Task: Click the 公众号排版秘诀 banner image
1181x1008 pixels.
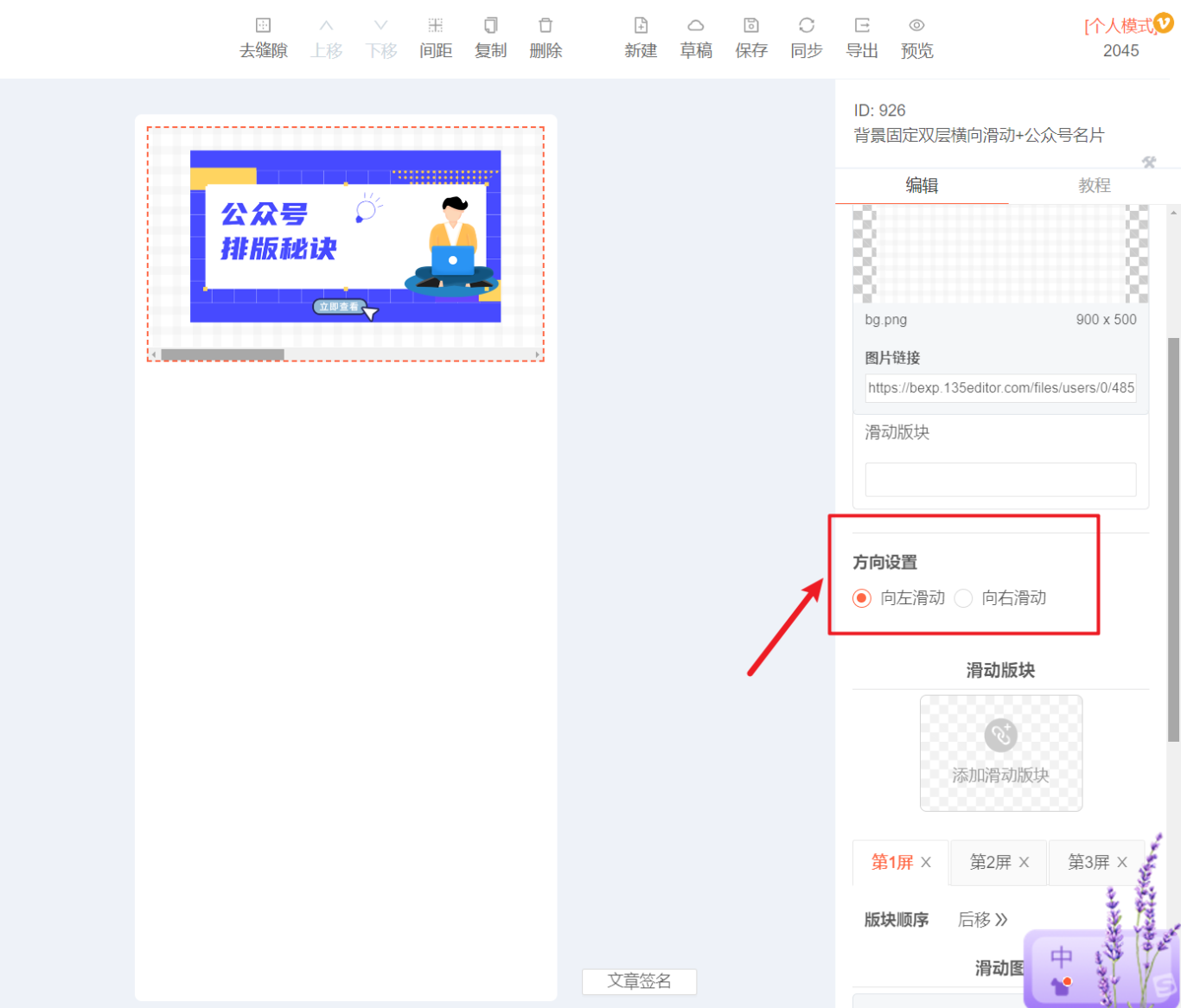Action: pyautogui.click(x=345, y=236)
